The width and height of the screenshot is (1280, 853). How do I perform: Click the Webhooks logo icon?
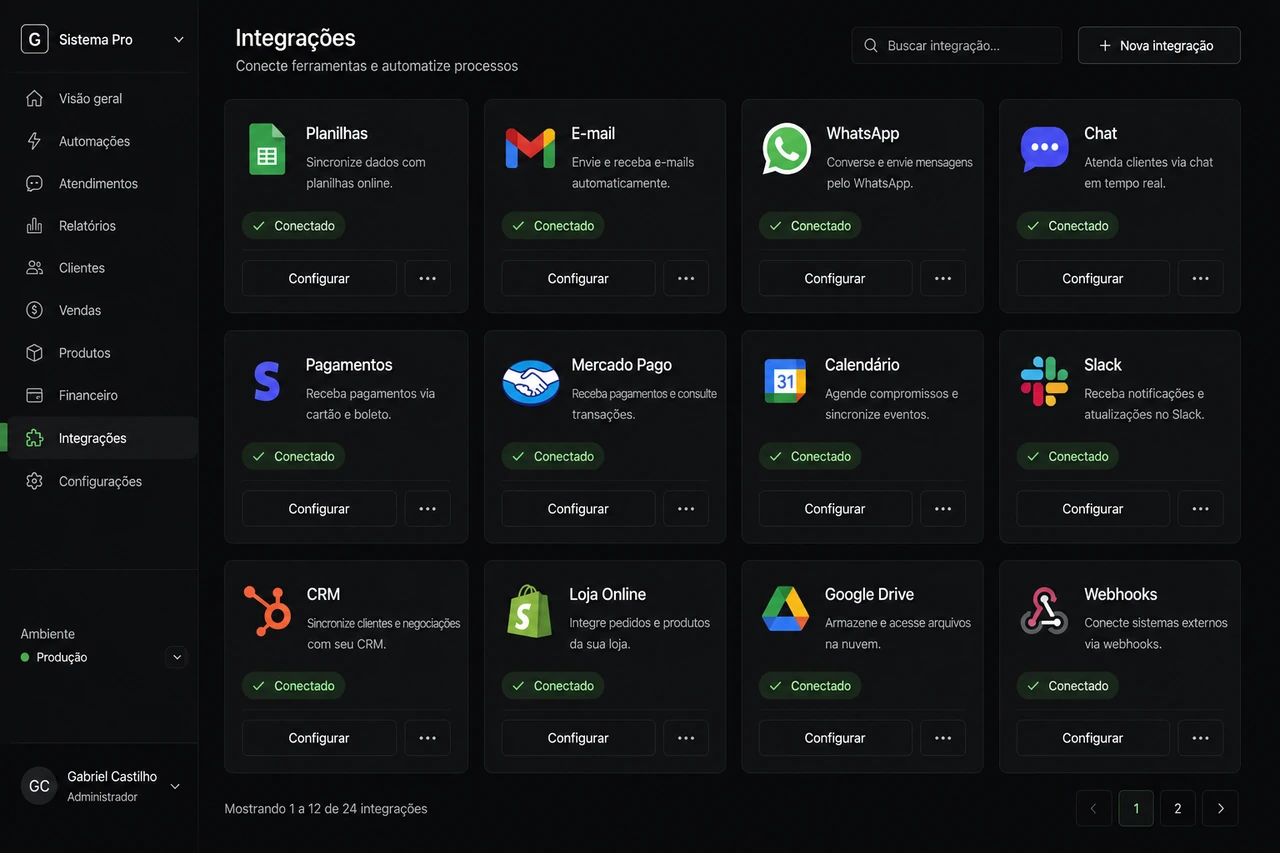(x=1044, y=610)
